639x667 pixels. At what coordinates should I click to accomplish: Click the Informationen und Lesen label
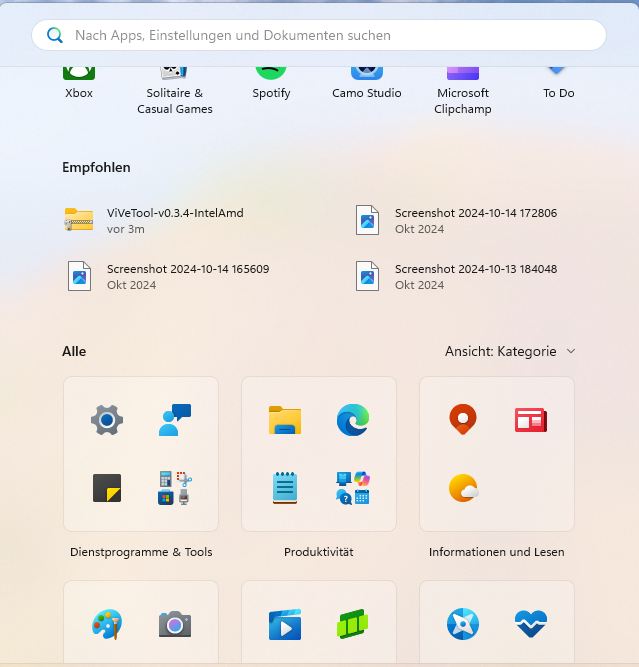496,552
